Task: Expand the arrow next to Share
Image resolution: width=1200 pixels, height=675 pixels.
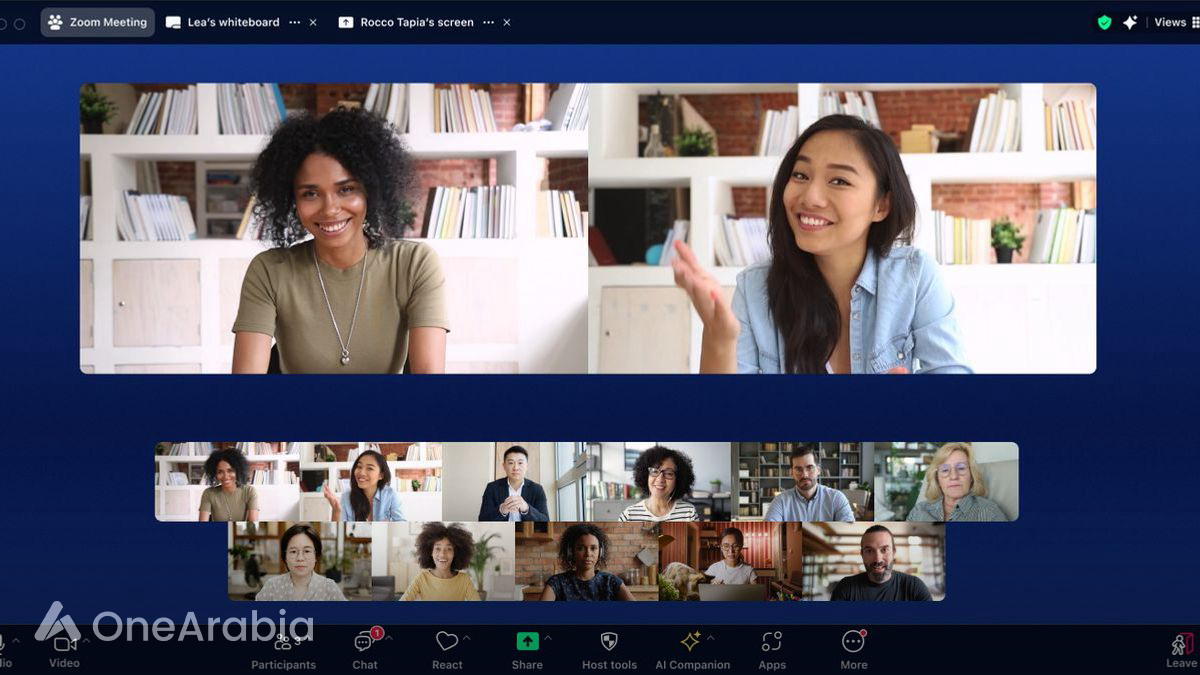Action: 549,637
